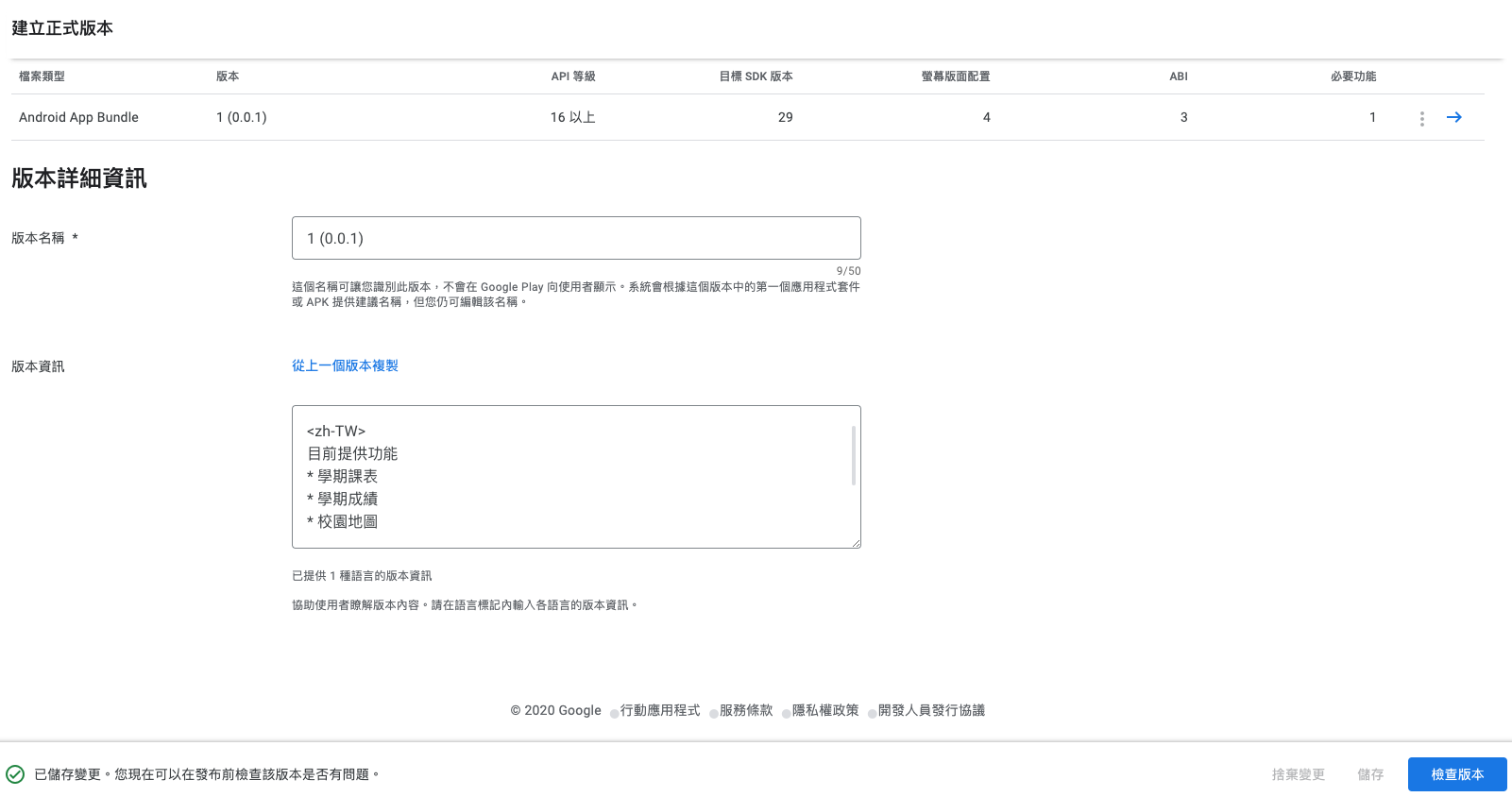This screenshot has width=1512, height=797.
Task: Open the three-dot menu for Android App Bundle
Action: (x=1421, y=118)
